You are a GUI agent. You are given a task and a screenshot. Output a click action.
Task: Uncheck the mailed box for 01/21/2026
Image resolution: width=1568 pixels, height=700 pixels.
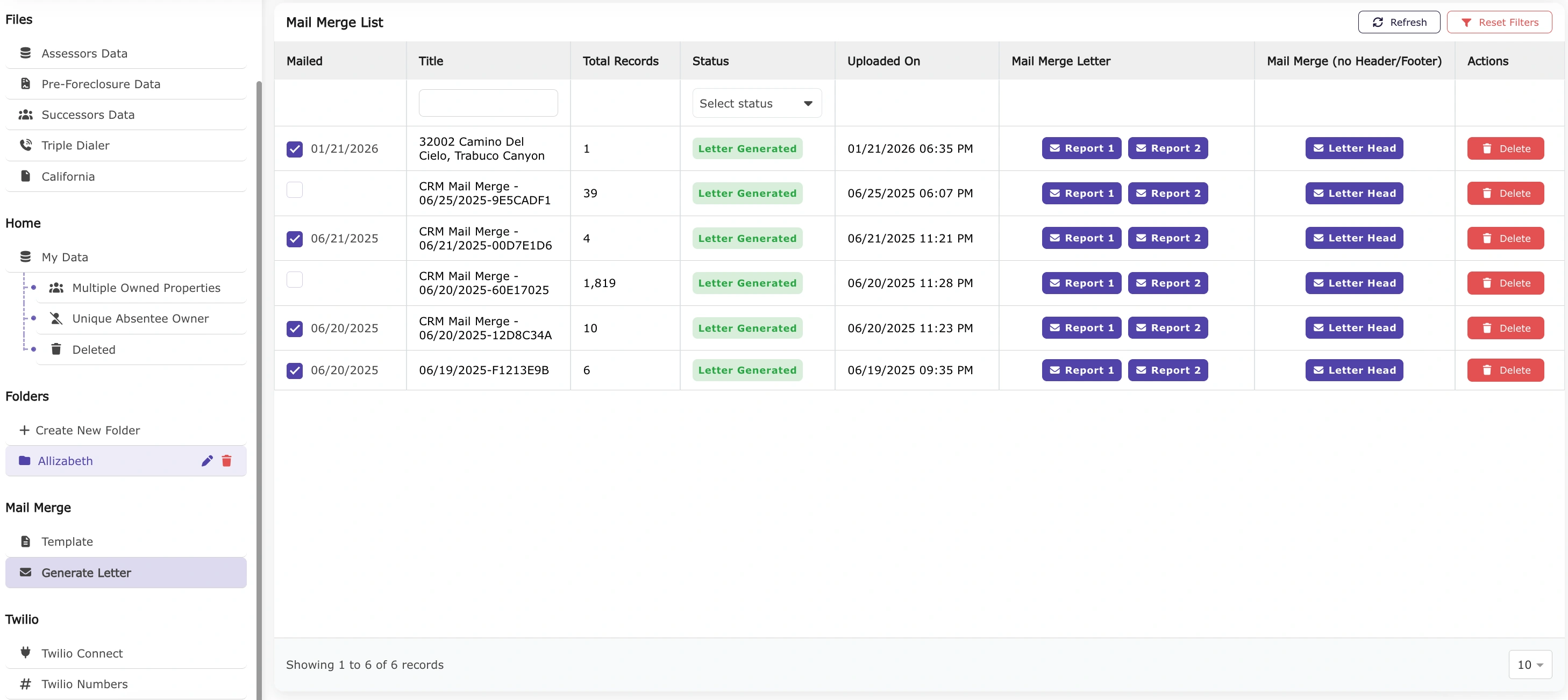tap(295, 148)
